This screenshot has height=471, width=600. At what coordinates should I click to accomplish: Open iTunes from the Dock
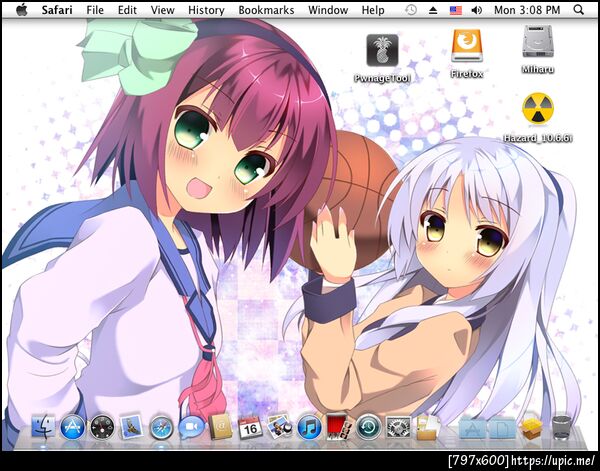(309, 427)
